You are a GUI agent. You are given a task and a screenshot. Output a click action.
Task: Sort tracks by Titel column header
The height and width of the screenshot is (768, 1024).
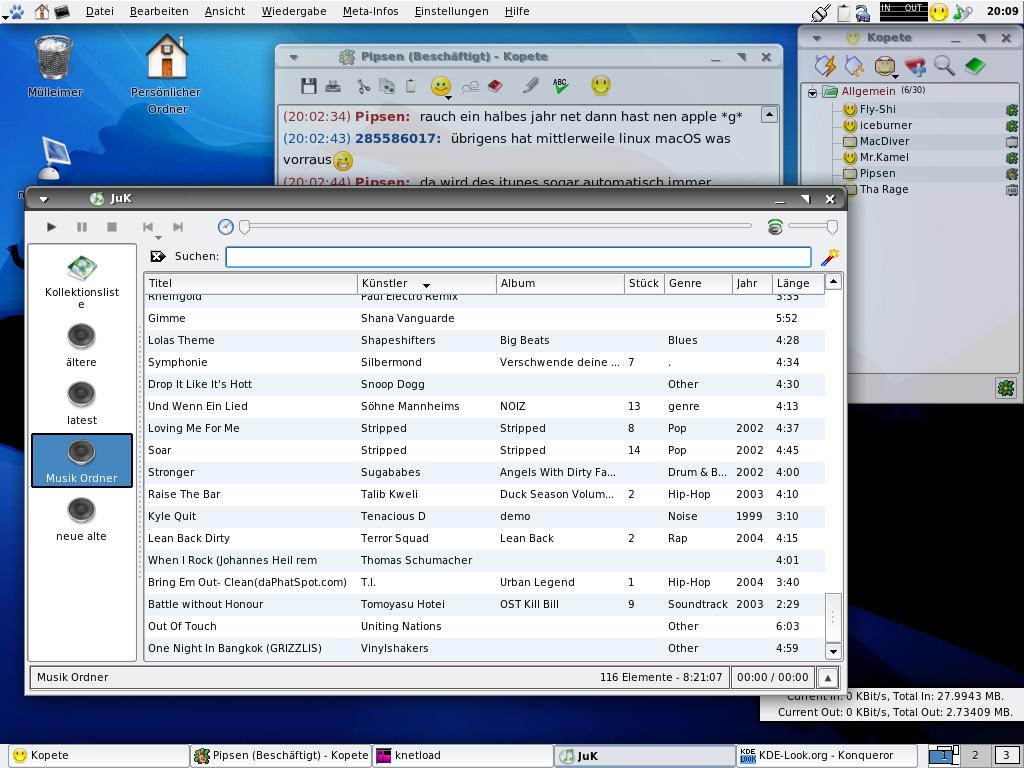click(251, 283)
